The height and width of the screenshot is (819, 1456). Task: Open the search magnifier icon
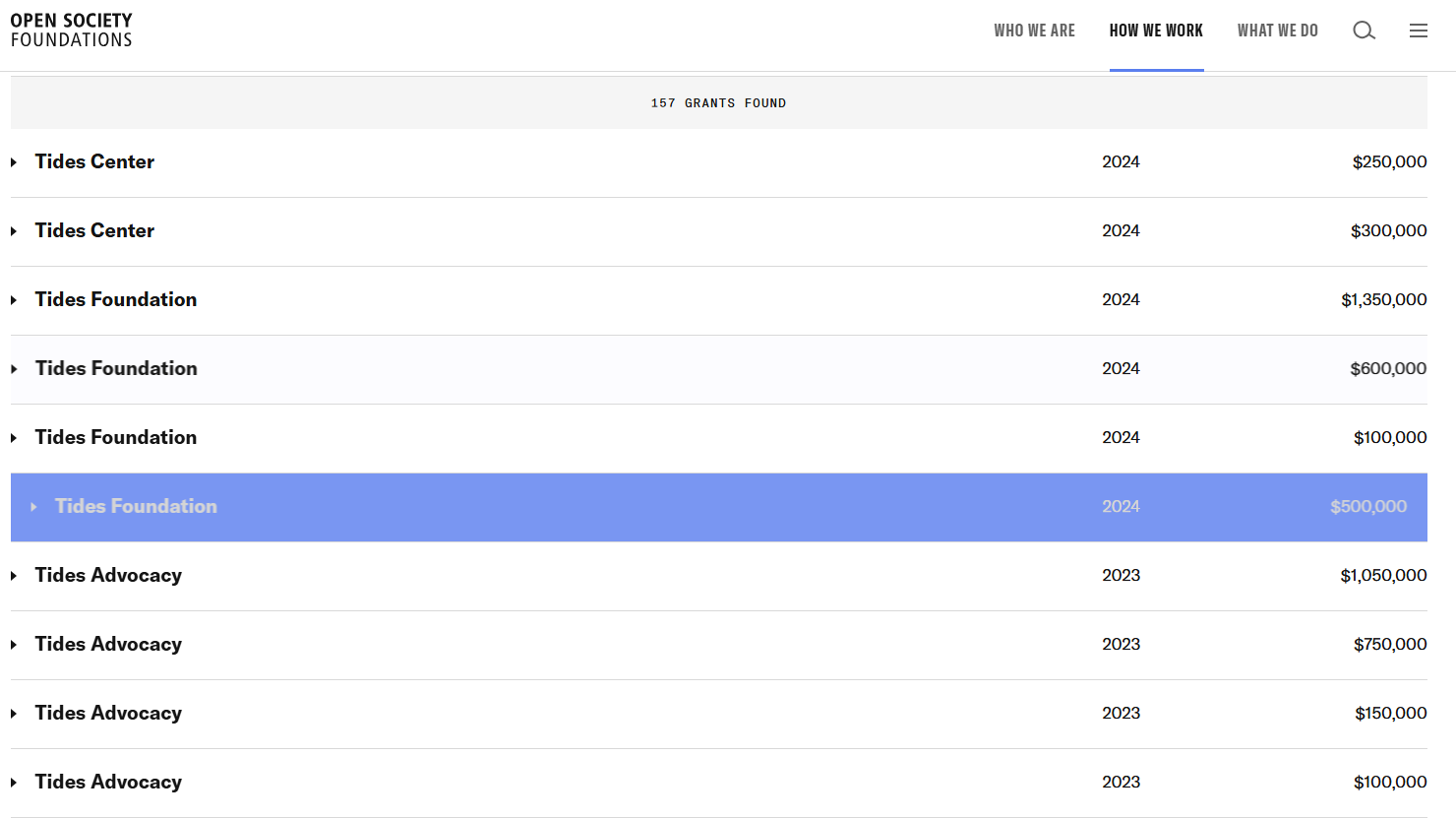pyautogui.click(x=1364, y=31)
